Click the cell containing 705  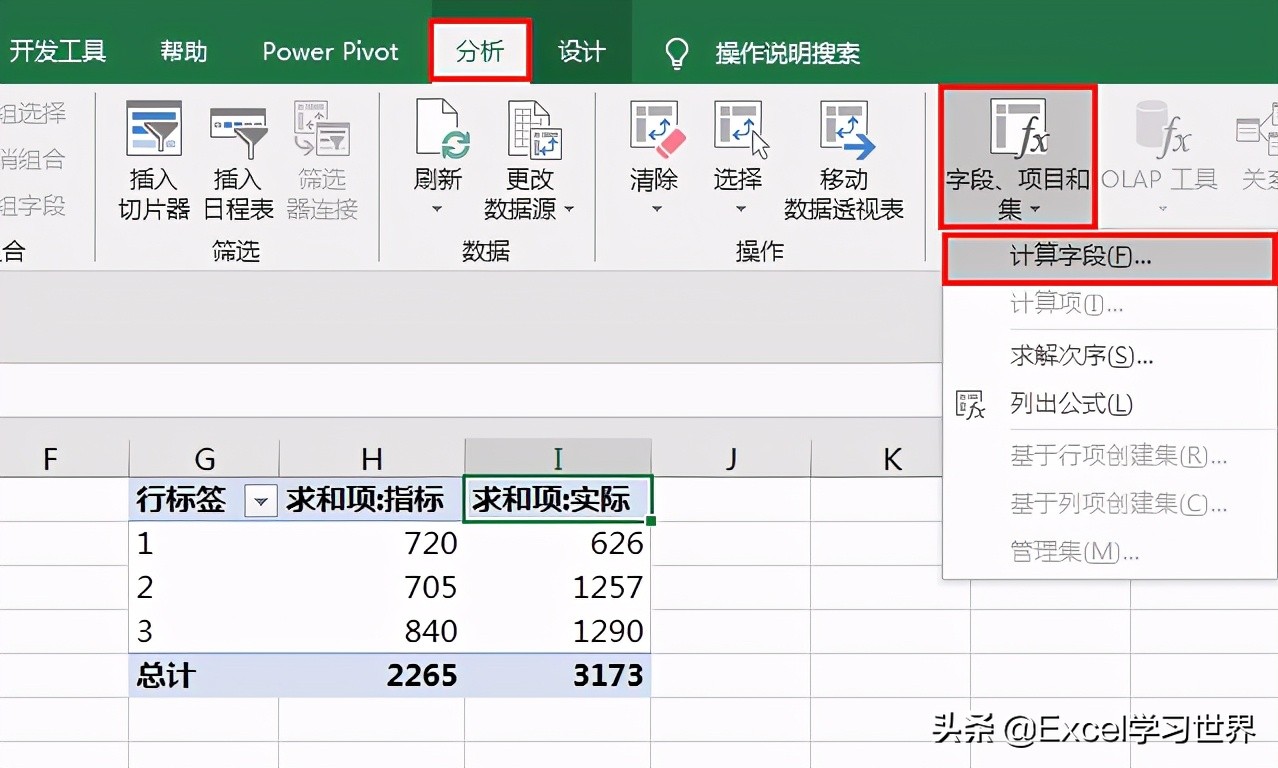tap(372, 587)
